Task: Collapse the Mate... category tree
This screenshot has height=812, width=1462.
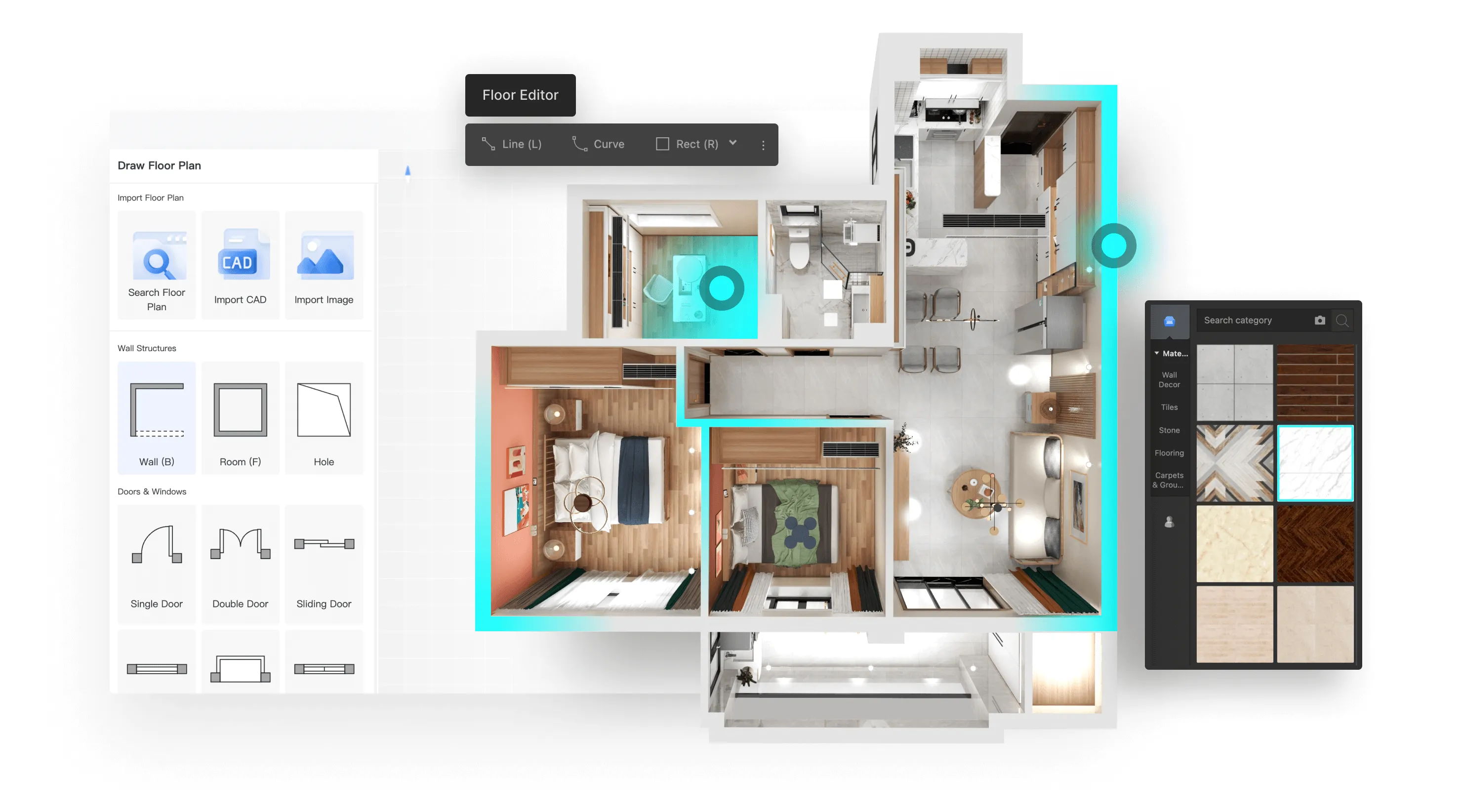Action: [x=1157, y=353]
